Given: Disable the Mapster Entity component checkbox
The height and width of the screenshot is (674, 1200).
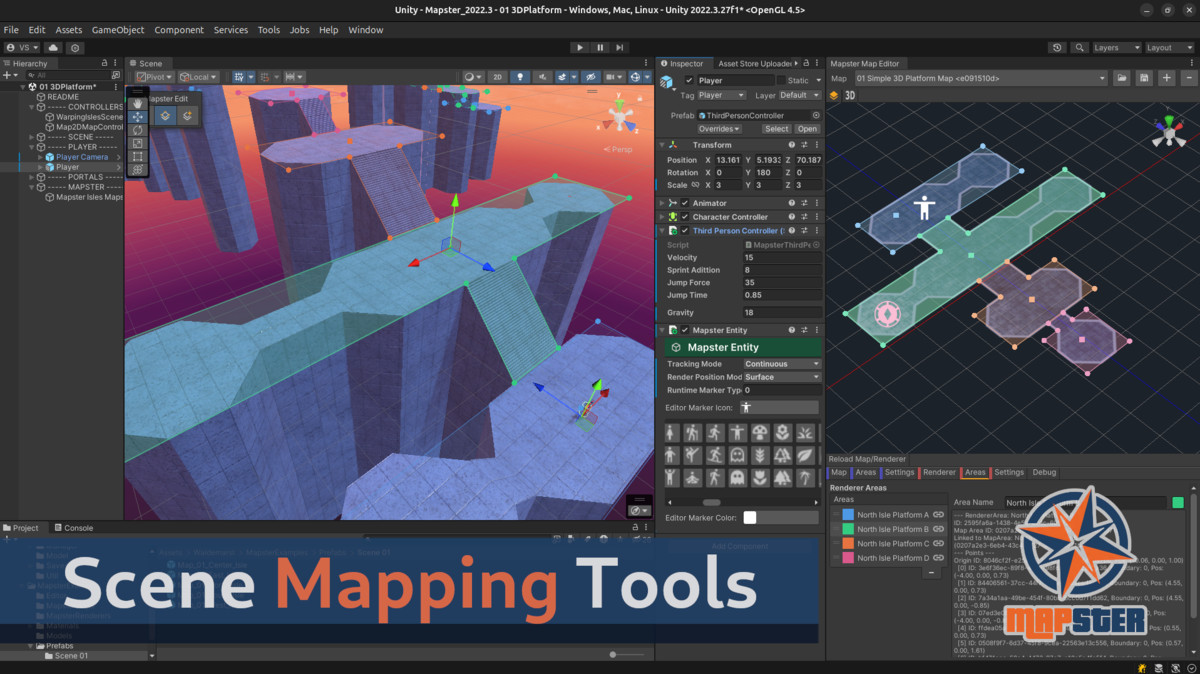Looking at the screenshot, I should pos(685,330).
